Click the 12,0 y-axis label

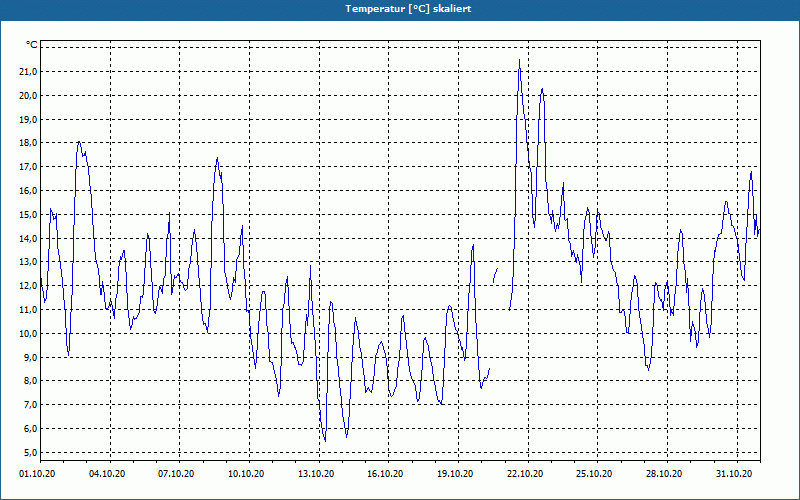point(28,286)
